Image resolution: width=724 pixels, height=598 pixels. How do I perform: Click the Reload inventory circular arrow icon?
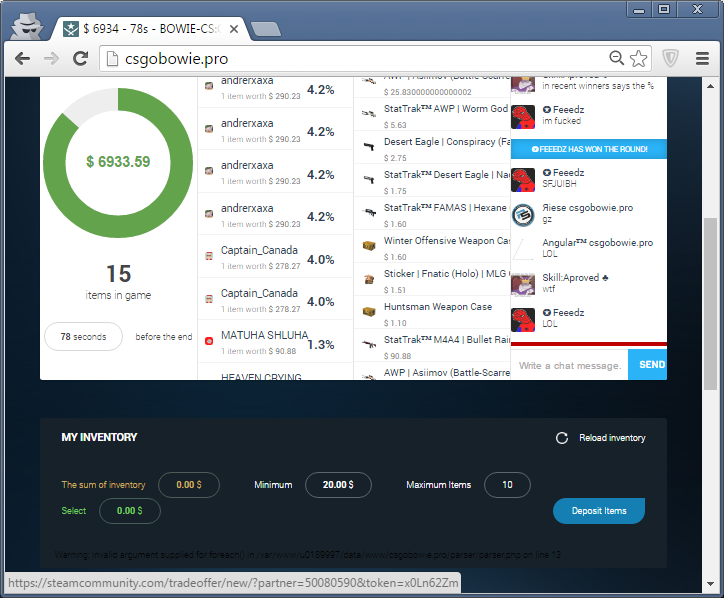click(562, 438)
